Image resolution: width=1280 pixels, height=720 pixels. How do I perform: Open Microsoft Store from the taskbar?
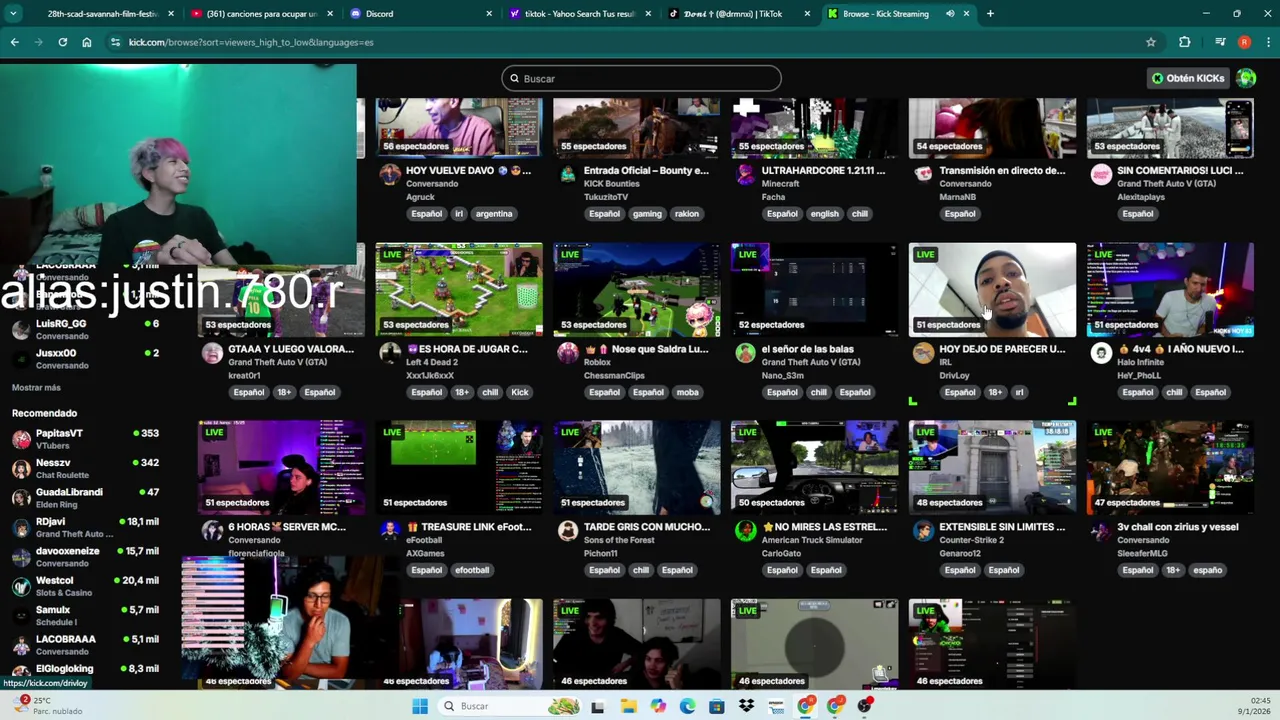tap(716, 706)
